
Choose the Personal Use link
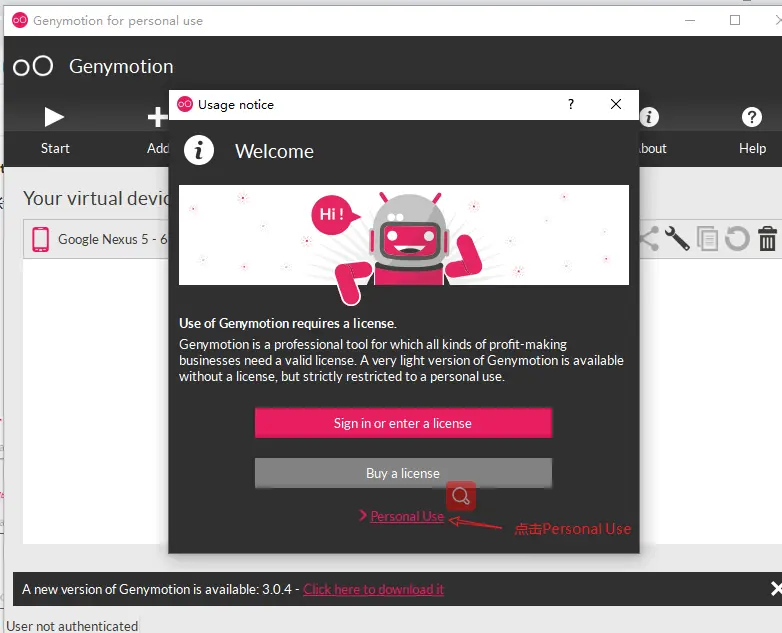click(407, 516)
